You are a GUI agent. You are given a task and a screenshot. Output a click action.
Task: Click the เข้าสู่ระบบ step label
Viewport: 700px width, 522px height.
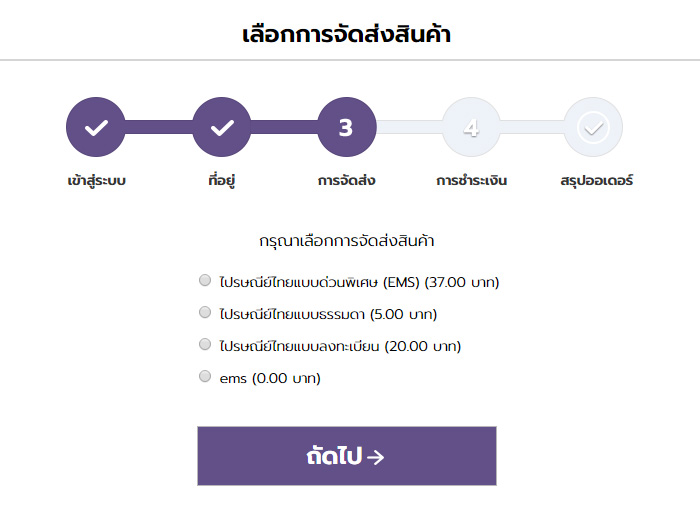point(96,181)
